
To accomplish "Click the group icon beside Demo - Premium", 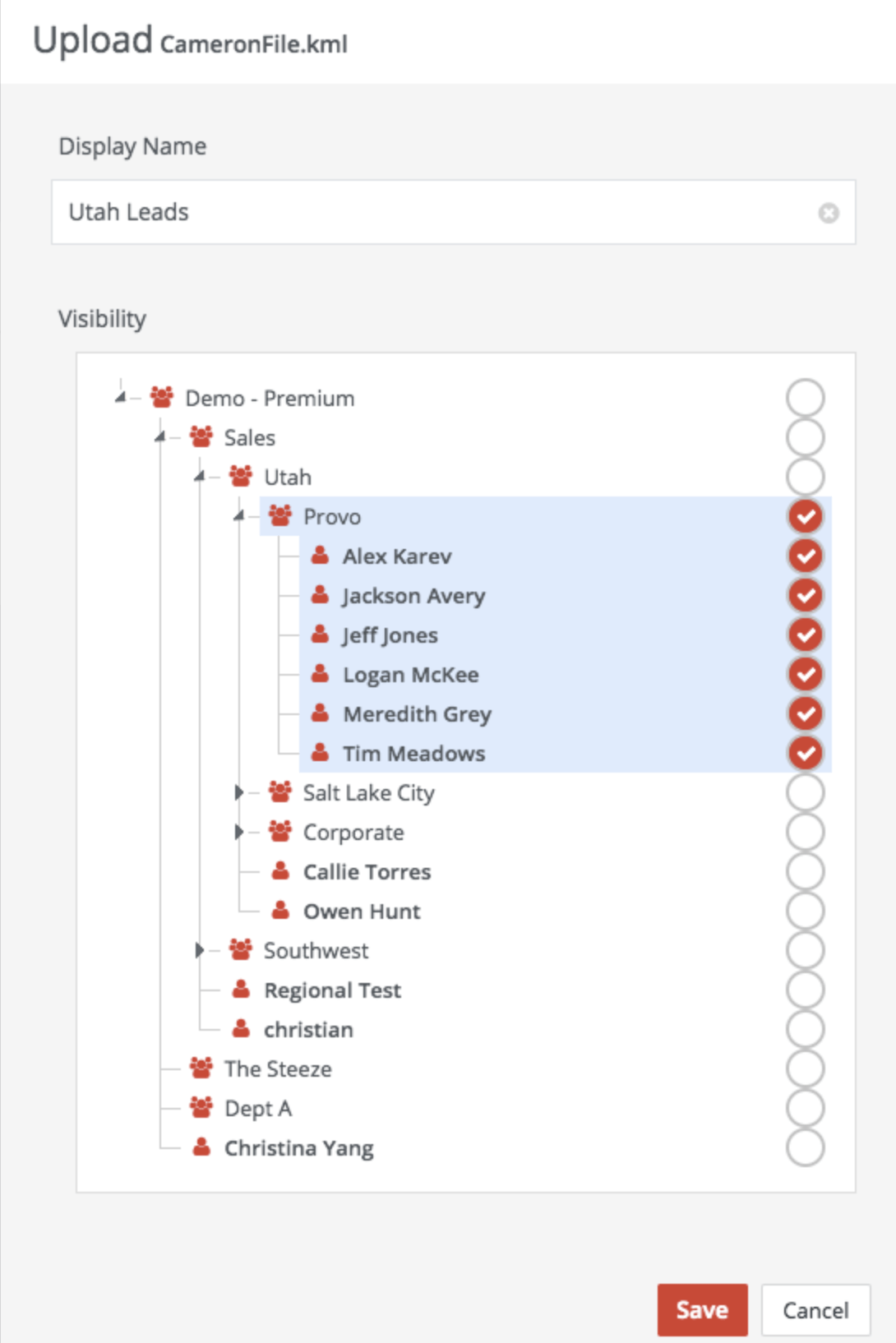I will [x=162, y=398].
